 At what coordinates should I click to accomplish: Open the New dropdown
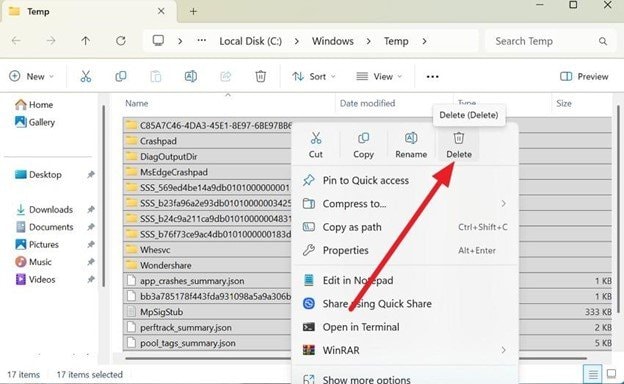pos(31,76)
